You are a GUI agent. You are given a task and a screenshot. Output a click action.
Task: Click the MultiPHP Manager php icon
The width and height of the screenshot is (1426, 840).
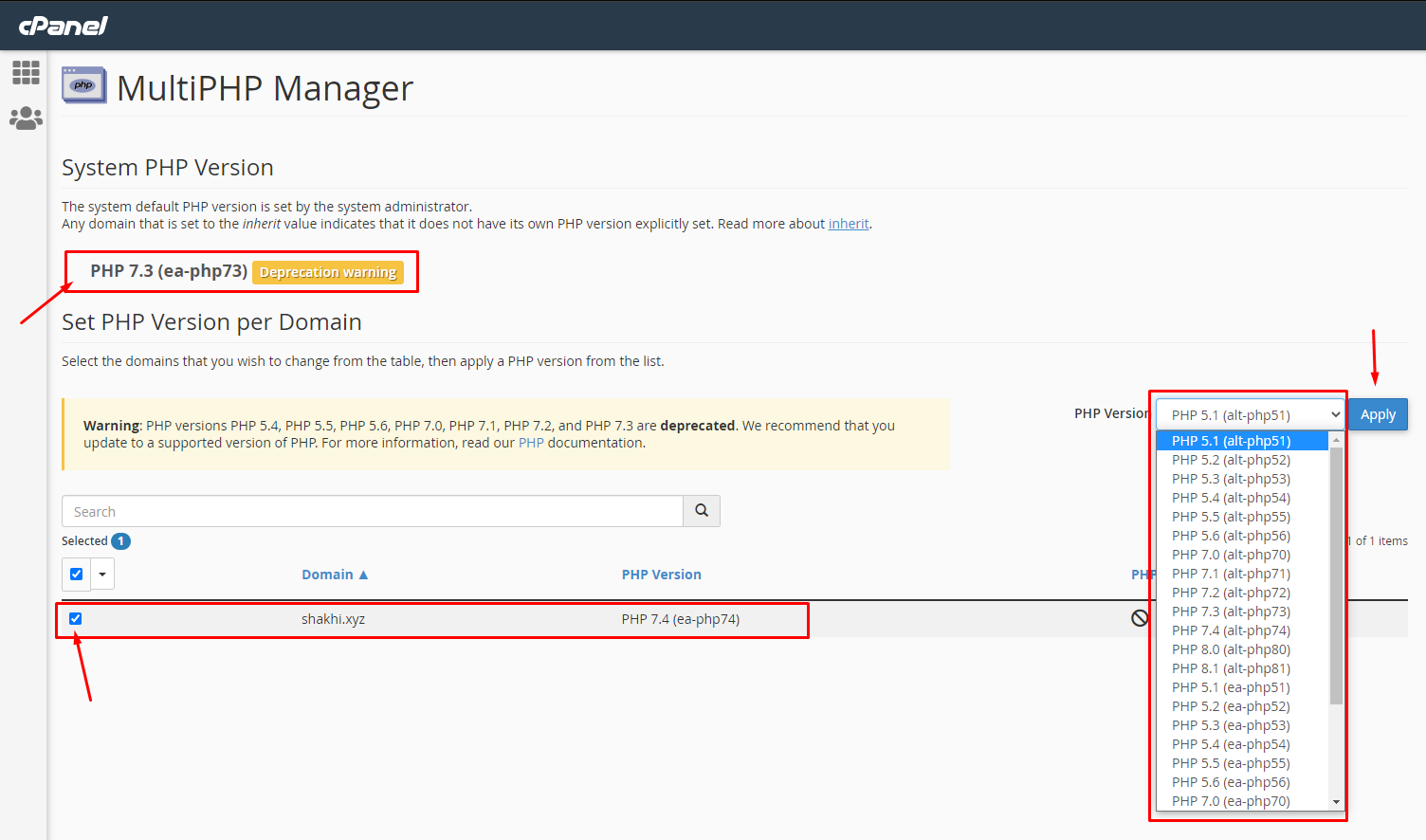(x=83, y=85)
